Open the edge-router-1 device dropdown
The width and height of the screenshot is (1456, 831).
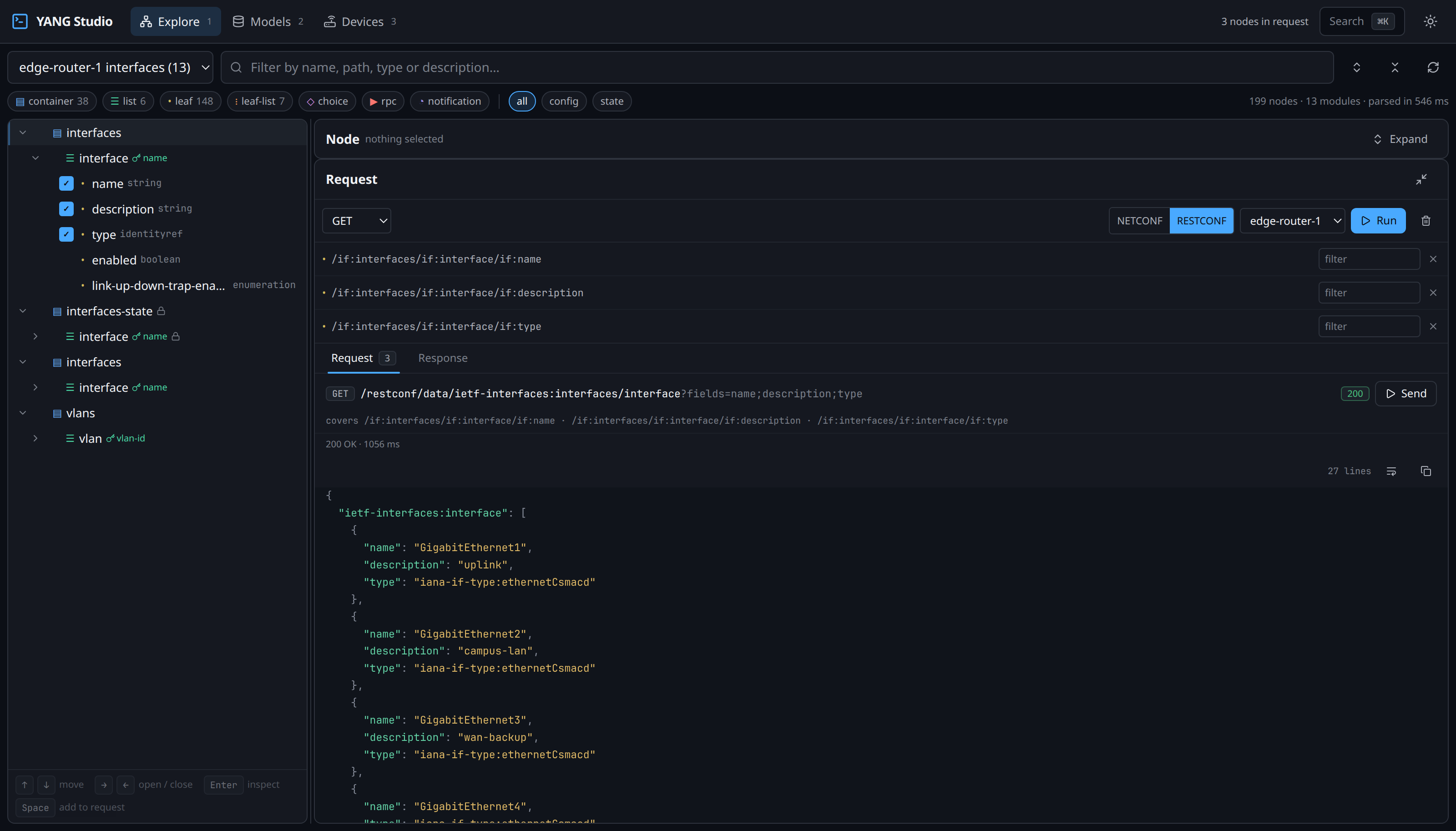pyautogui.click(x=1292, y=221)
